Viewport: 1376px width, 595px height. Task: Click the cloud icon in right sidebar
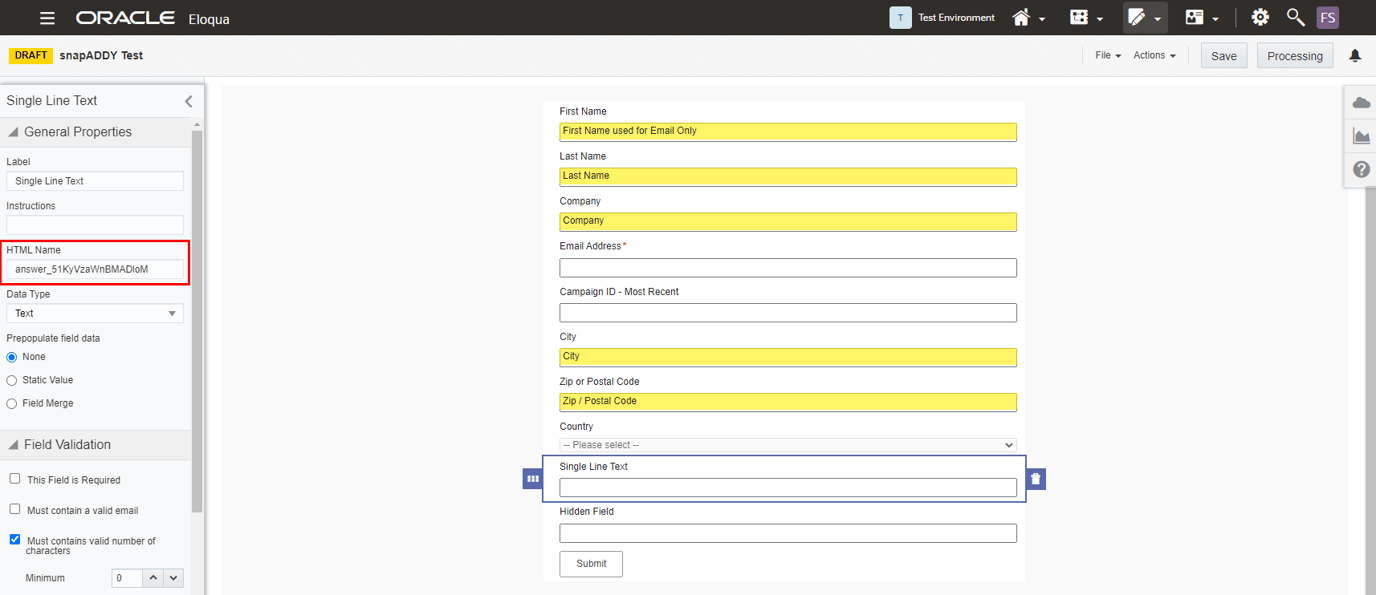point(1361,103)
